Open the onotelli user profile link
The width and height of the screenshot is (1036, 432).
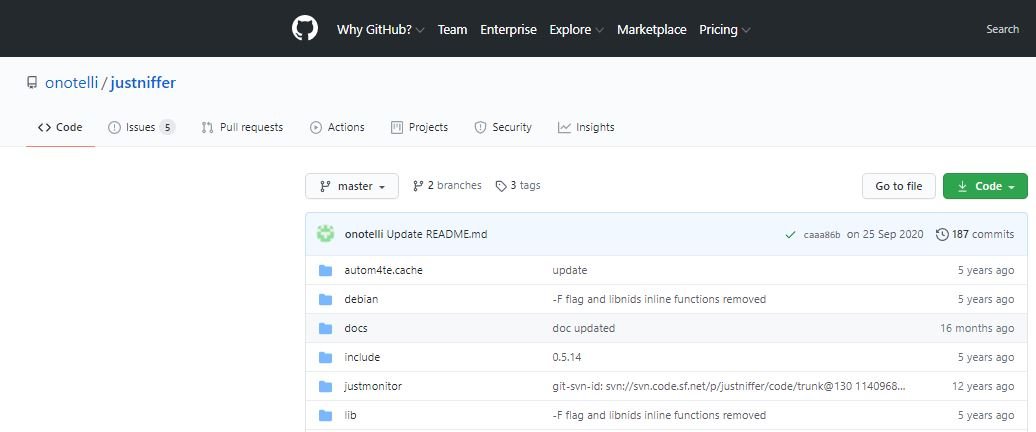point(71,83)
